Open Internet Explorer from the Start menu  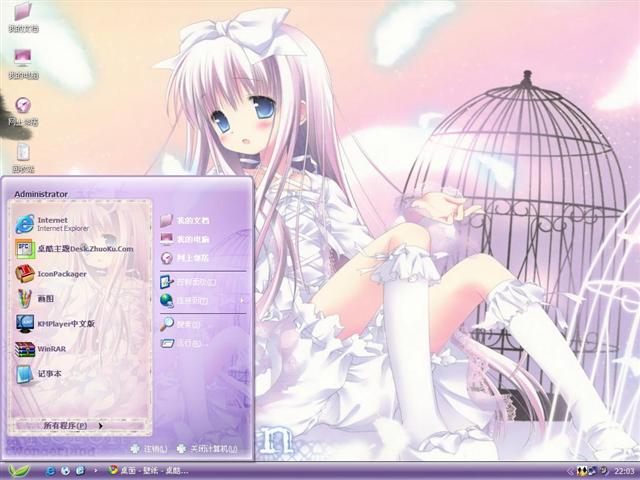click(60, 222)
